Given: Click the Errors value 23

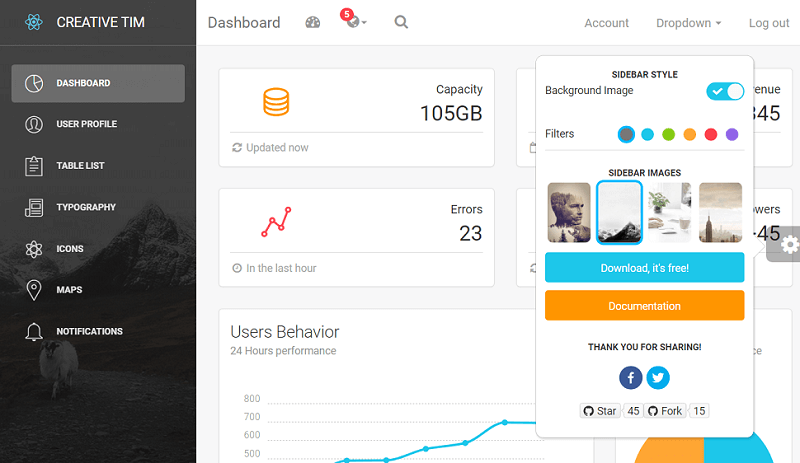Looking at the screenshot, I should tap(470, 233).
